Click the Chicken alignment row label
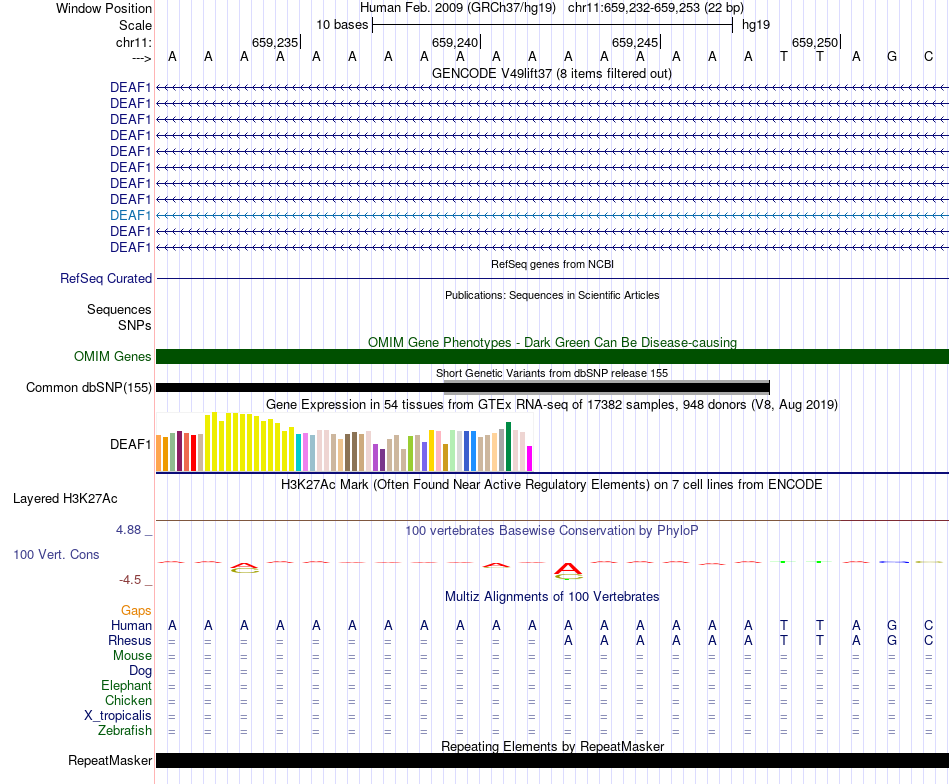Viewport: 950px width, 784px height. (x=128, y=700)
